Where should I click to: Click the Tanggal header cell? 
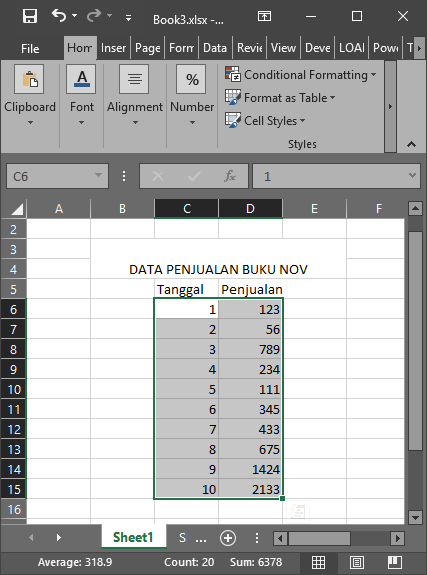coord(186,289)
